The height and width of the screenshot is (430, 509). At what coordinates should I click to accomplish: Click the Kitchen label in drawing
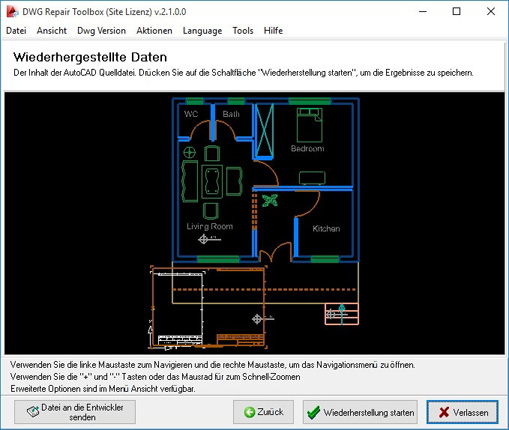(x=326, y=229)
